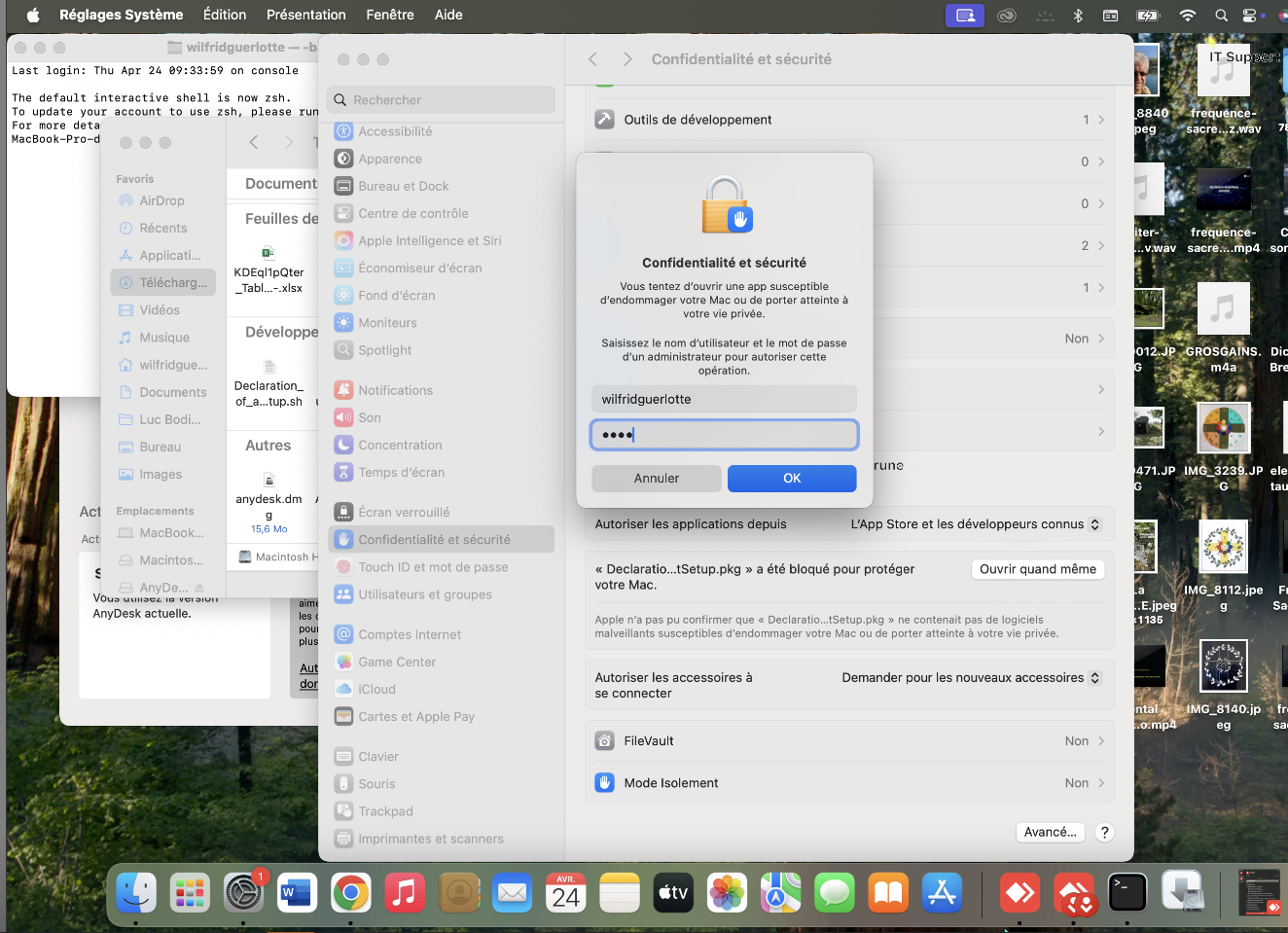Image resolution: width=1288 pixels, height=933 pixels.
Task: Open the Fenêtre menu
Action: coord(390,15)
